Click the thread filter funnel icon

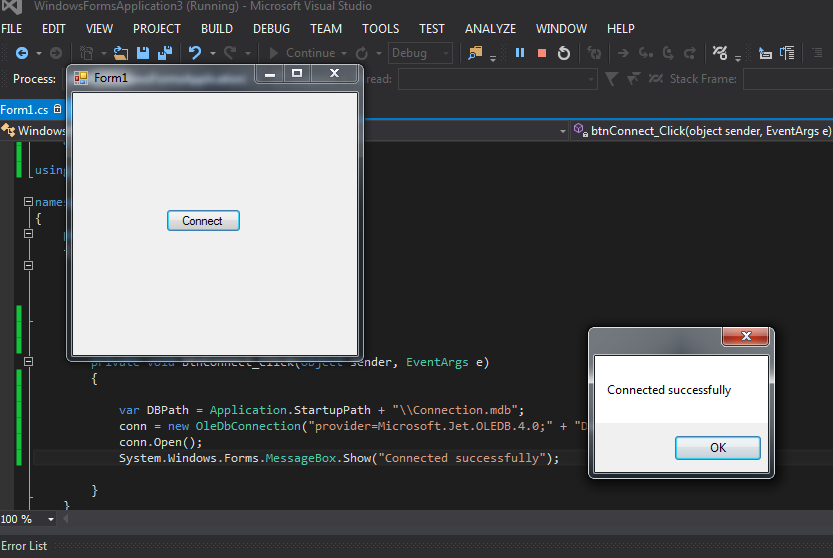click(611, 79)
